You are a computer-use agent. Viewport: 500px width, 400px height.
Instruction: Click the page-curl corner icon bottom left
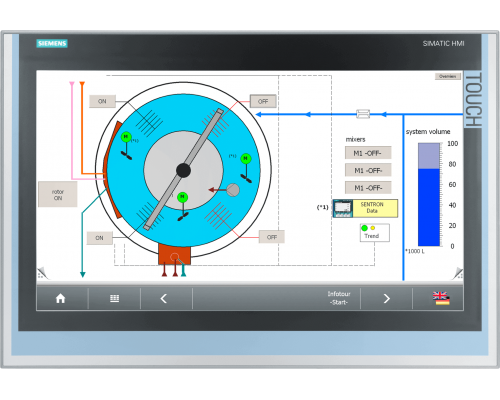coord(42,273)
